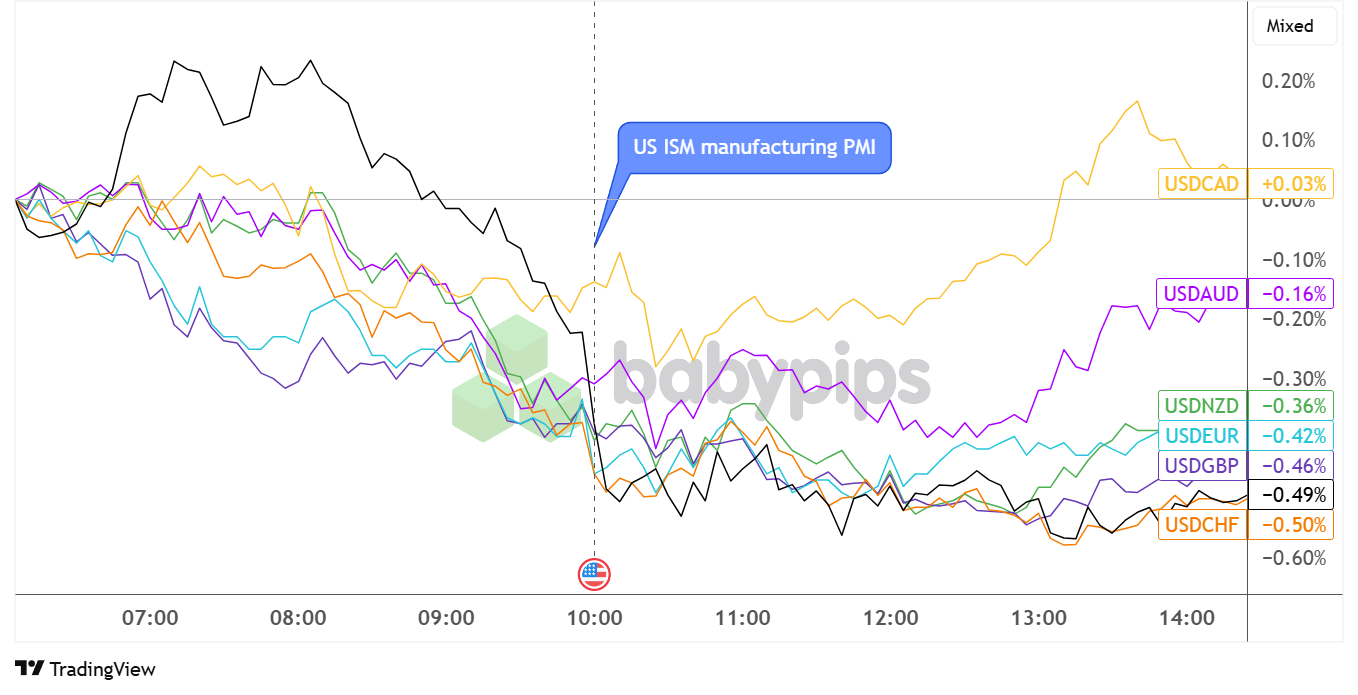Click the US flag economic event icon

pos(594,574)
